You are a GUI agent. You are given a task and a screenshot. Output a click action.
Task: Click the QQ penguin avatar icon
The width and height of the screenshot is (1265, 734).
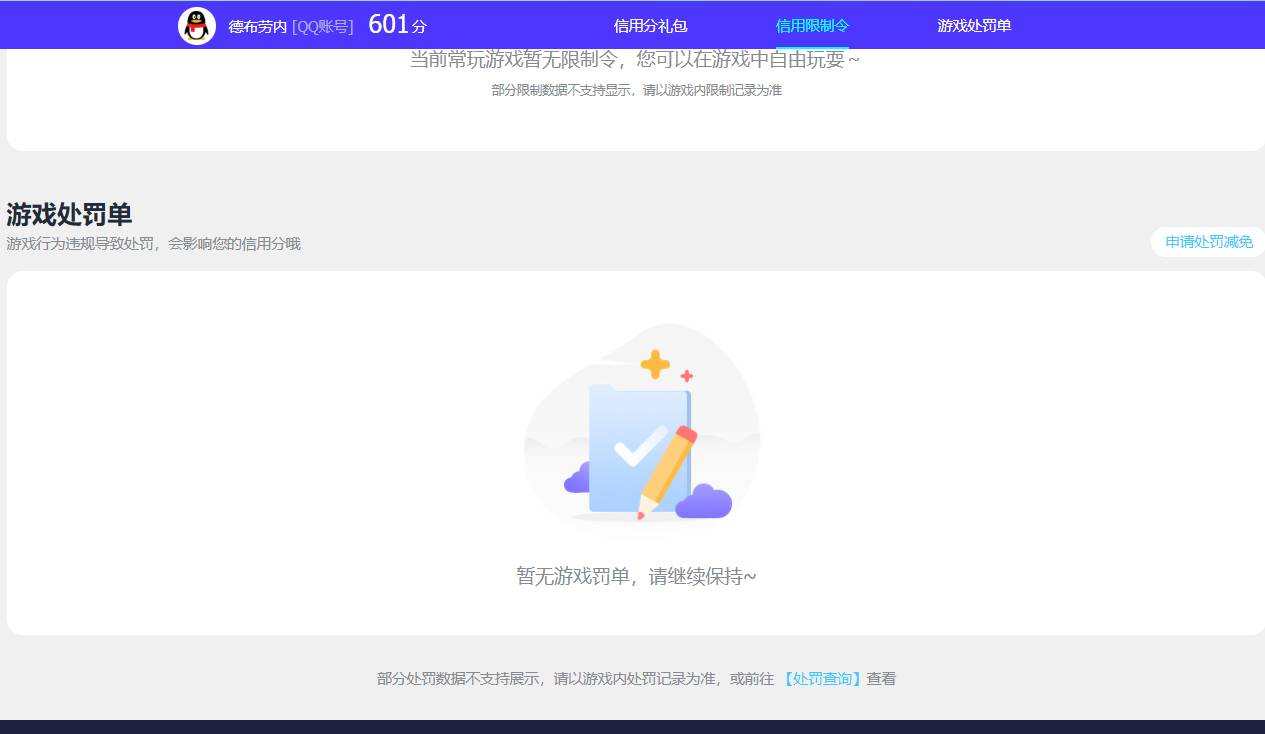tap(197, 26)
